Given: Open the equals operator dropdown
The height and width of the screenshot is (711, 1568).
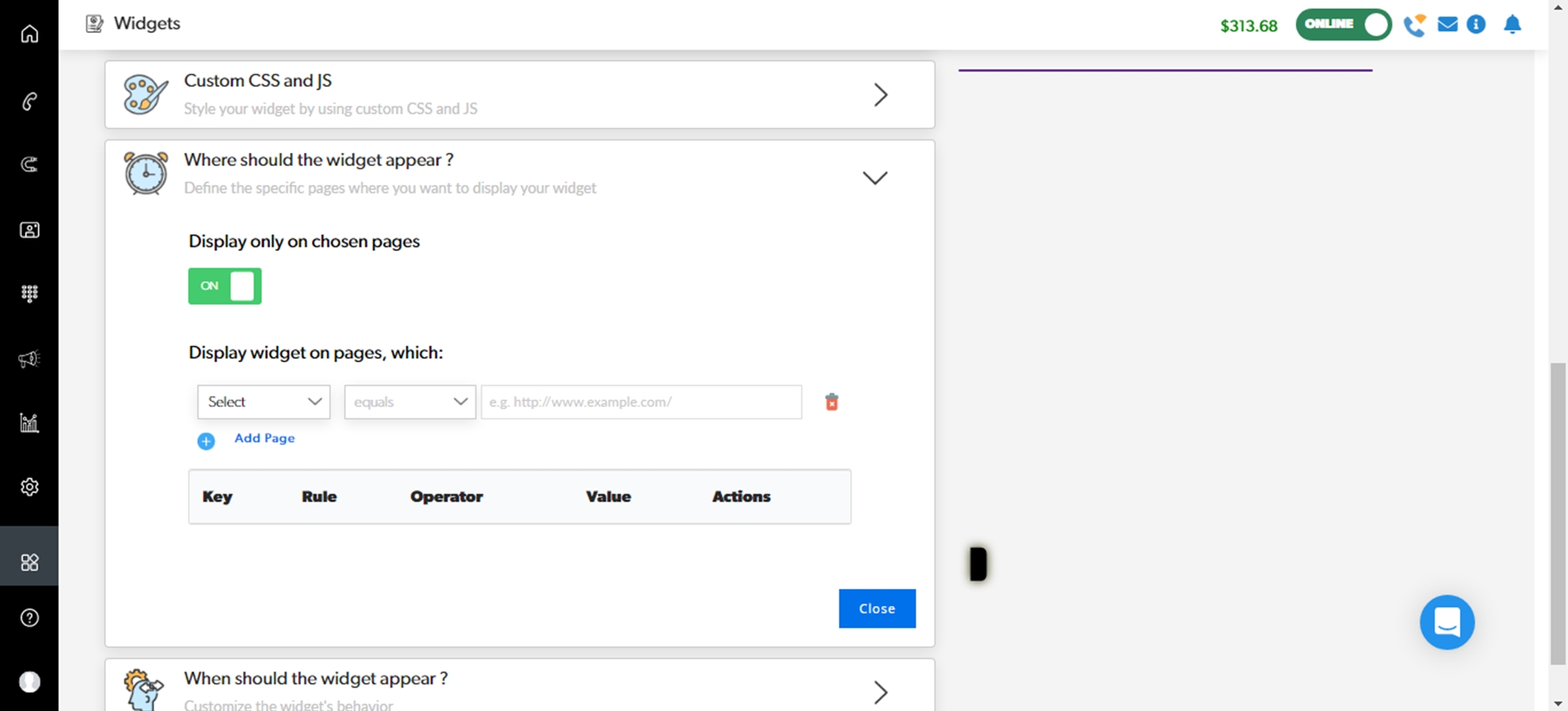Looking at the screenshot, I should click(409, 402).
